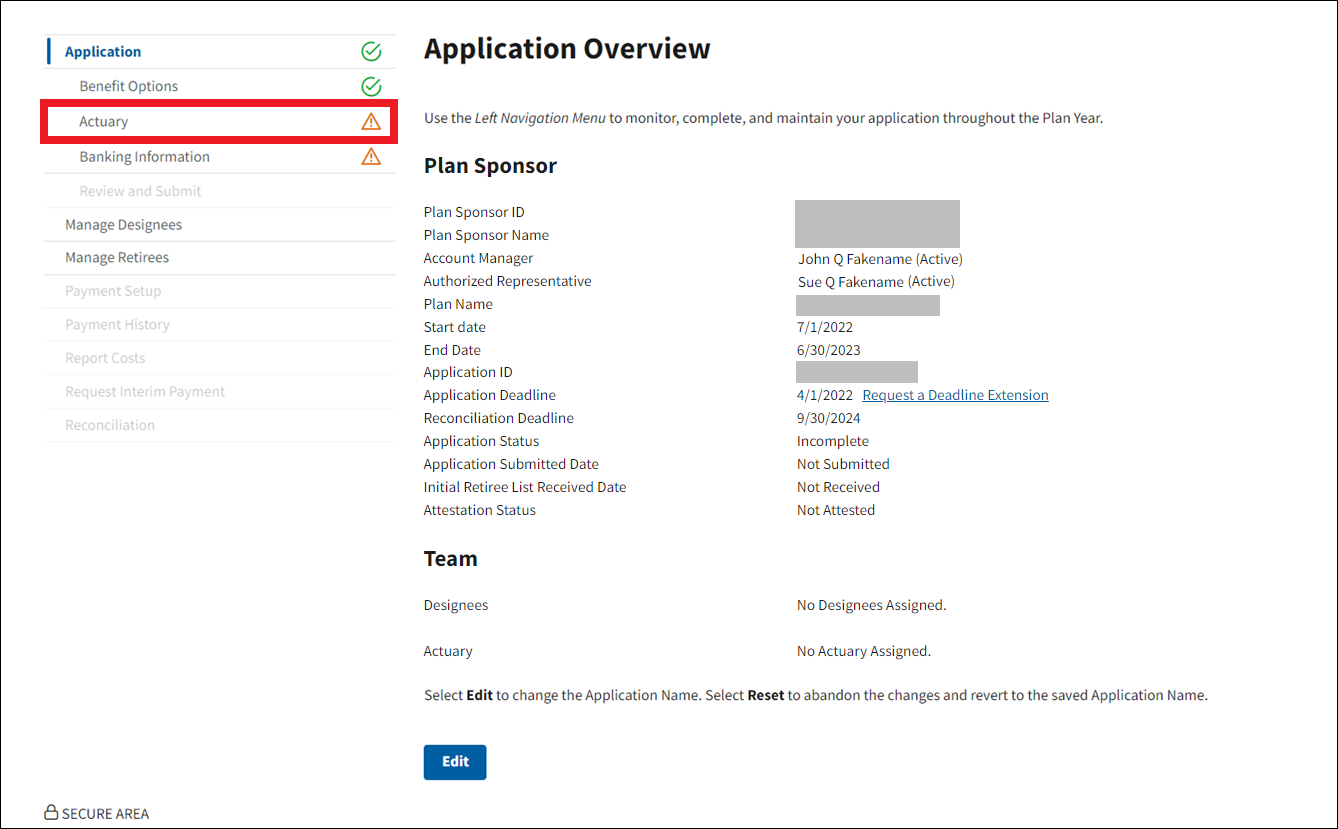Image resolution: width=1338 pixels, height=829 pixels.
Task: Navigate to Manage Retirees
Action: [x=117, y=258]
